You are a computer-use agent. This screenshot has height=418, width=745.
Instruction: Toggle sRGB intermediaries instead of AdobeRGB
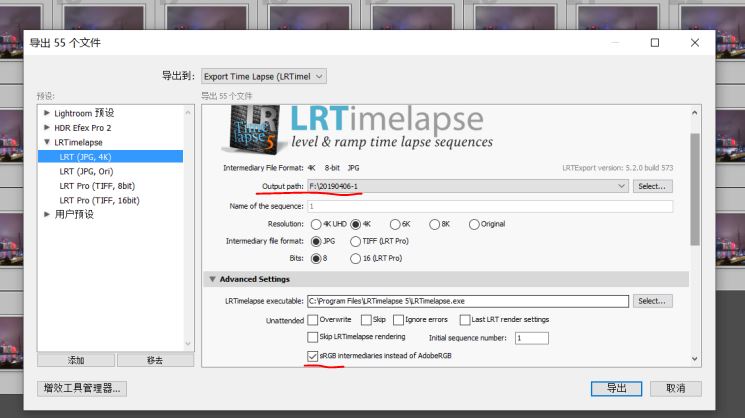pyautogui.click(x=313, y=356)
